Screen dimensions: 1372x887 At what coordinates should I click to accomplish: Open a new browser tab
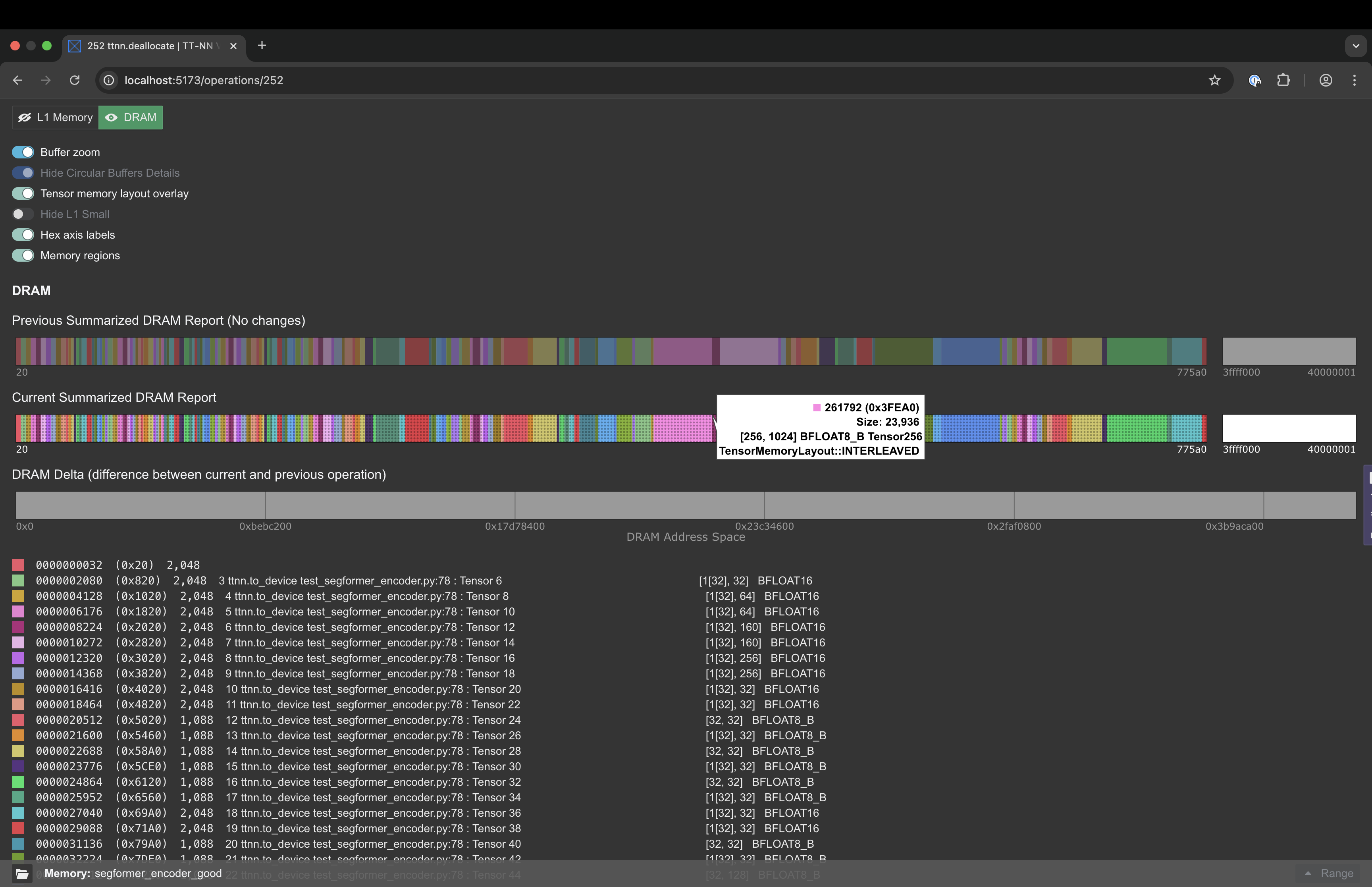click(x=262, y=46)
